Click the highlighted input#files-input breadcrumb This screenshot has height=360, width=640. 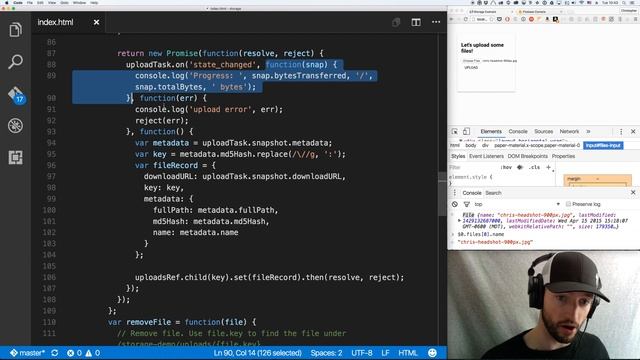[603, 145]
